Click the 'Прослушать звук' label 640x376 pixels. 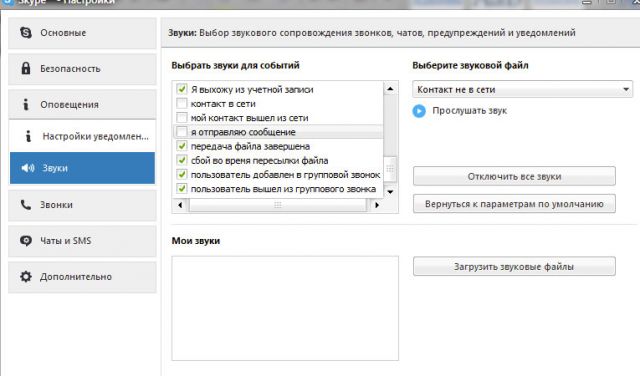[x=469, y=111]
